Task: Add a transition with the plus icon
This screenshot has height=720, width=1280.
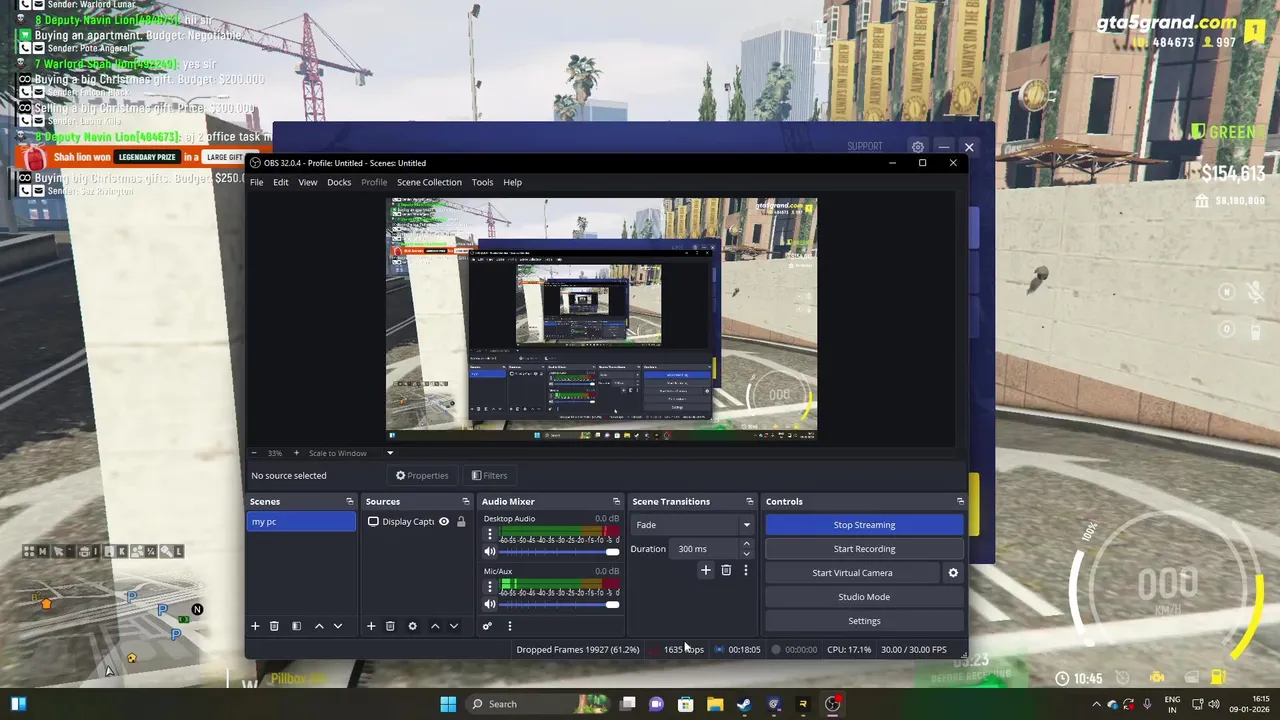Action: pos(706,570)
